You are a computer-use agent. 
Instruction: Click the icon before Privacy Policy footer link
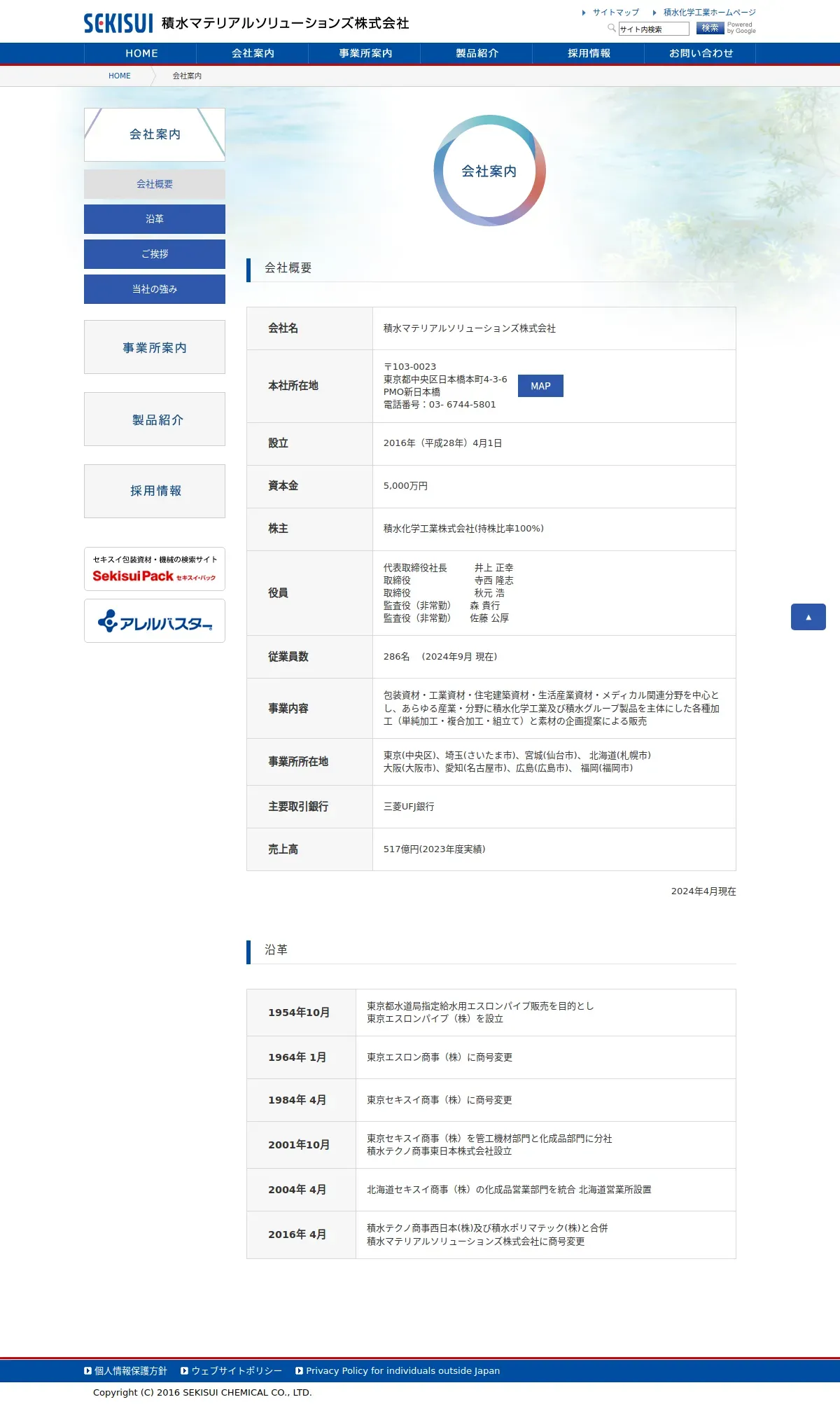coord(299,1370)
